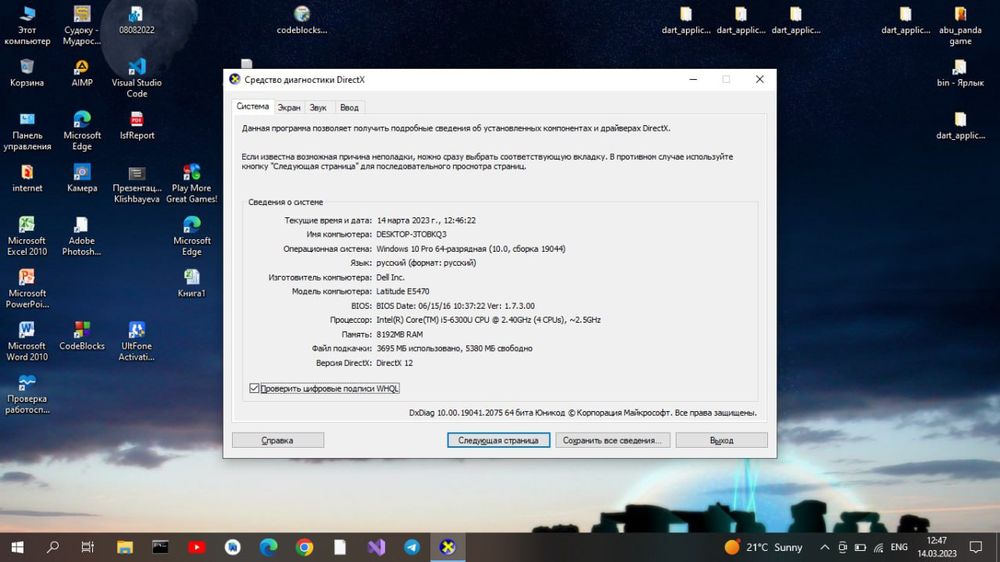Open Google Chrome from the taskbar
Viewport: 1000px width, 562px height.
[304, 547]
